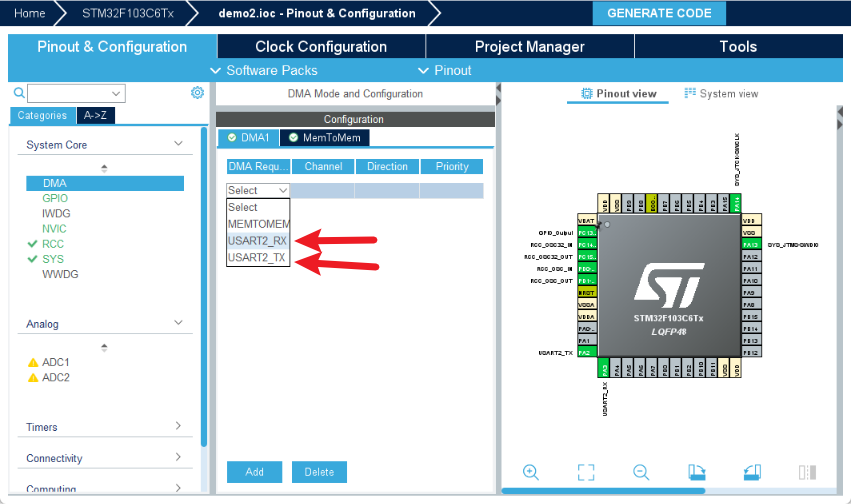Viewport: 851px width, 504px height.
Task: Expand the Connectivity category
Action: [178, 457]
